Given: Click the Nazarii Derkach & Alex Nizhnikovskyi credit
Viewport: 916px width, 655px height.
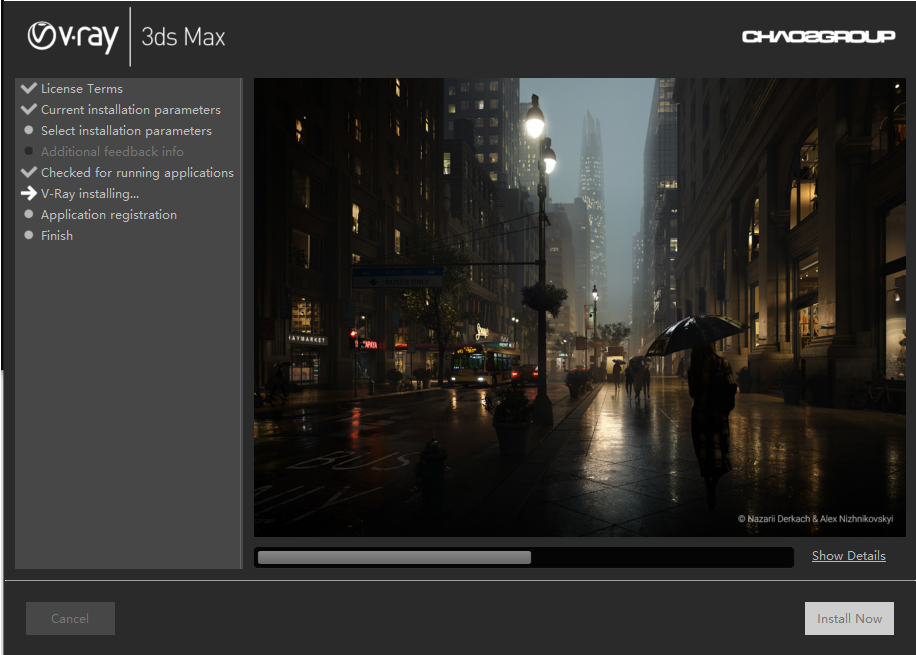Looking at the screenshot, I should 816,519.
